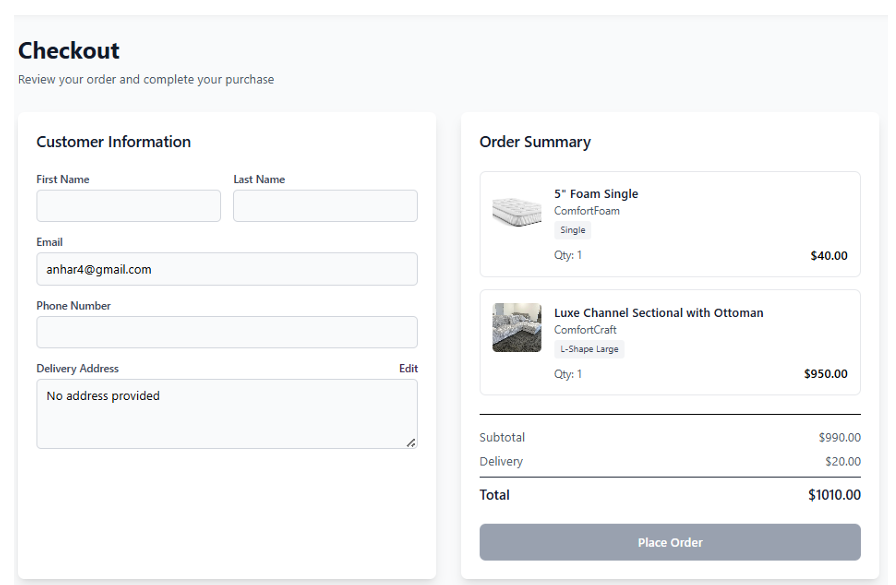
Task: Click the First Name input field
Action: coord(128,206)
